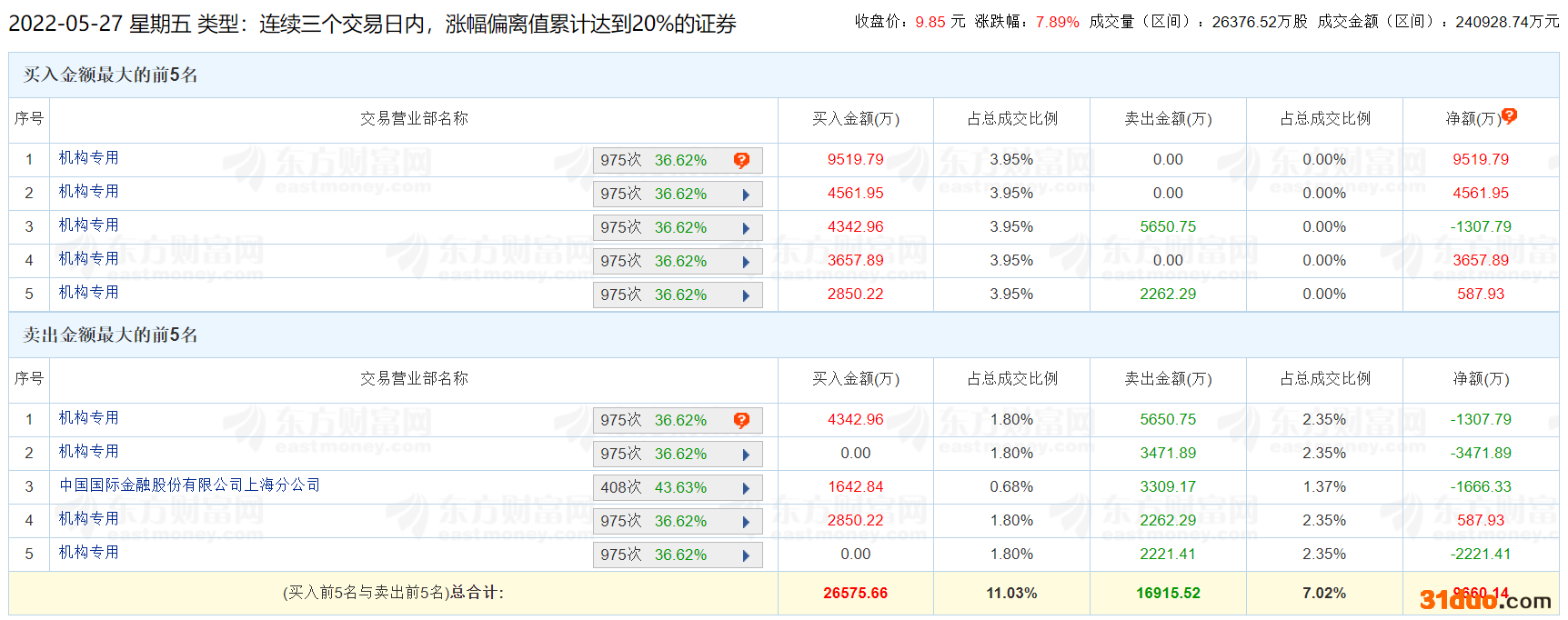The image size is (1568, 620).
Task: Expand the arrow in sell row 5 (2221.41)
Action: tap(746, 555)
